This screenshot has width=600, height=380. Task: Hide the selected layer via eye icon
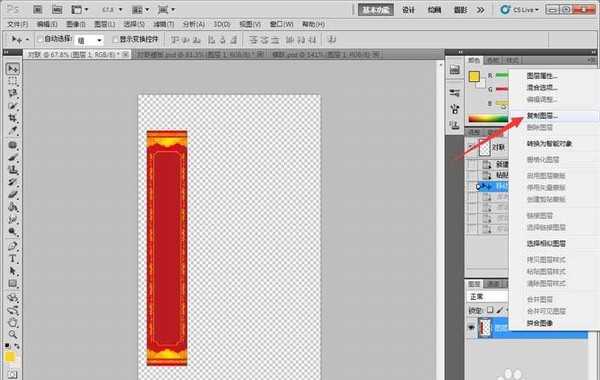tap(471, 328)
